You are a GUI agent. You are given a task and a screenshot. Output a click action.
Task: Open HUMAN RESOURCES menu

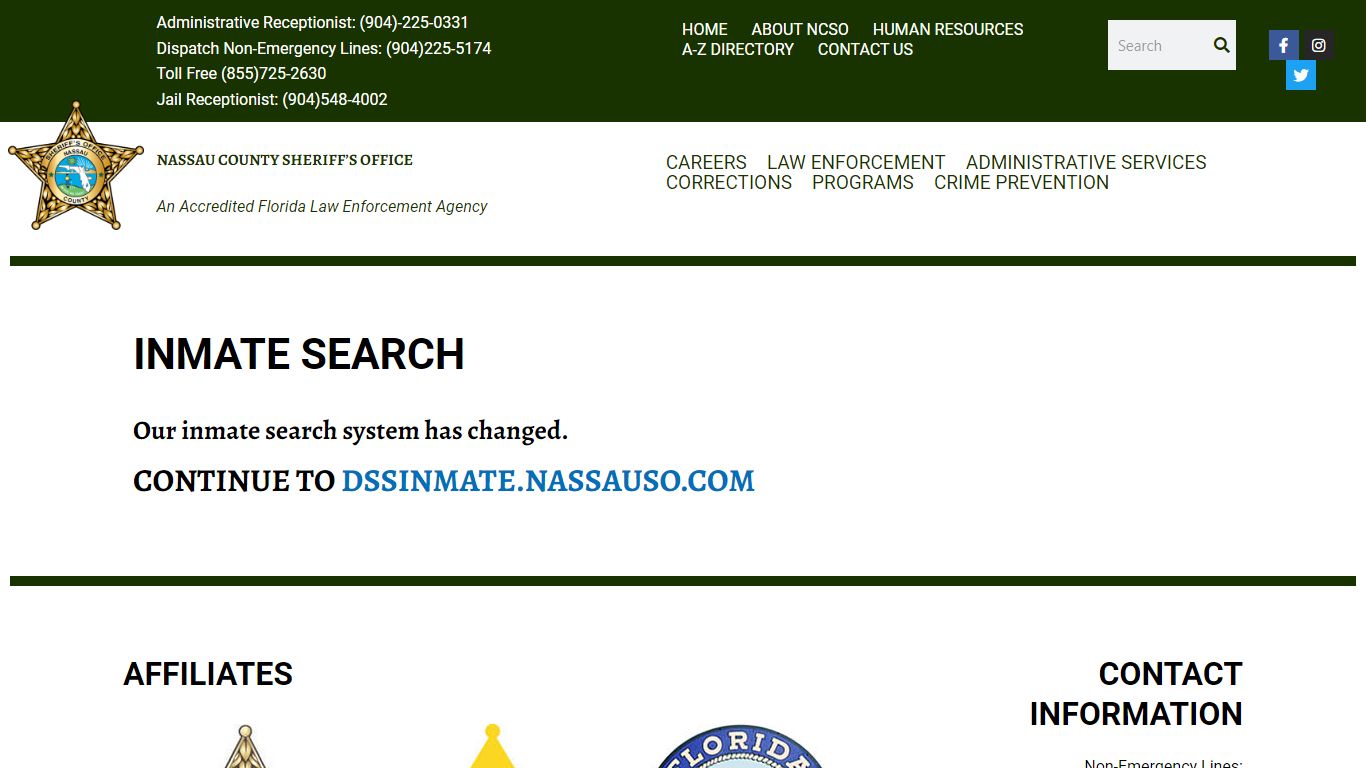[x=948, y=29]
